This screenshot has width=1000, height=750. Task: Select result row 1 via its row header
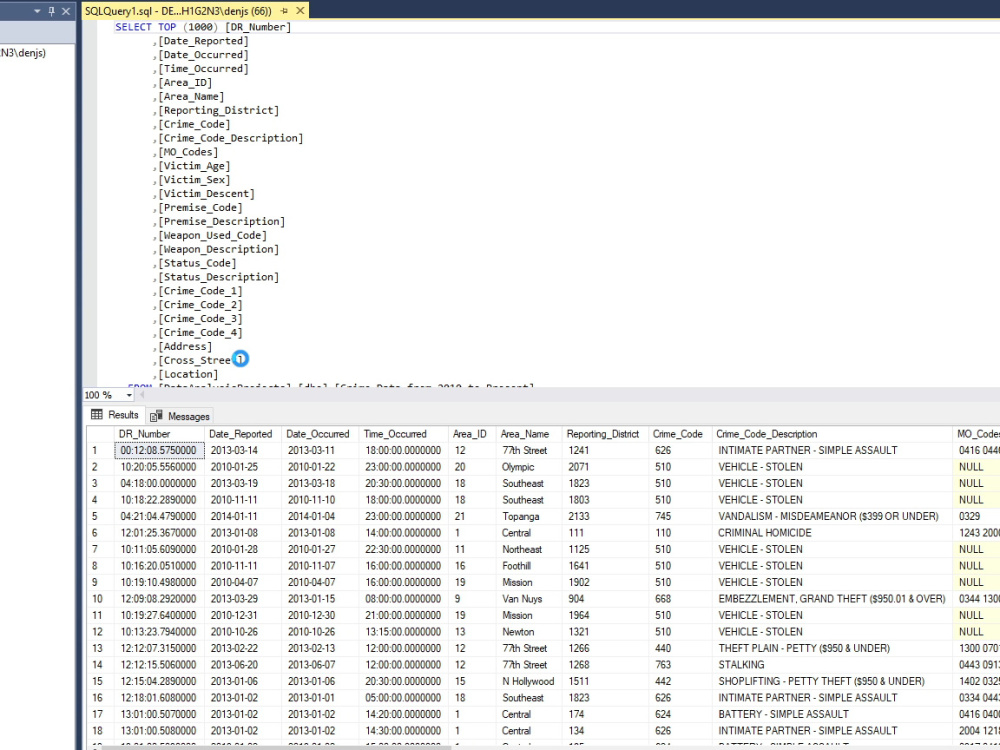(101, 450)
